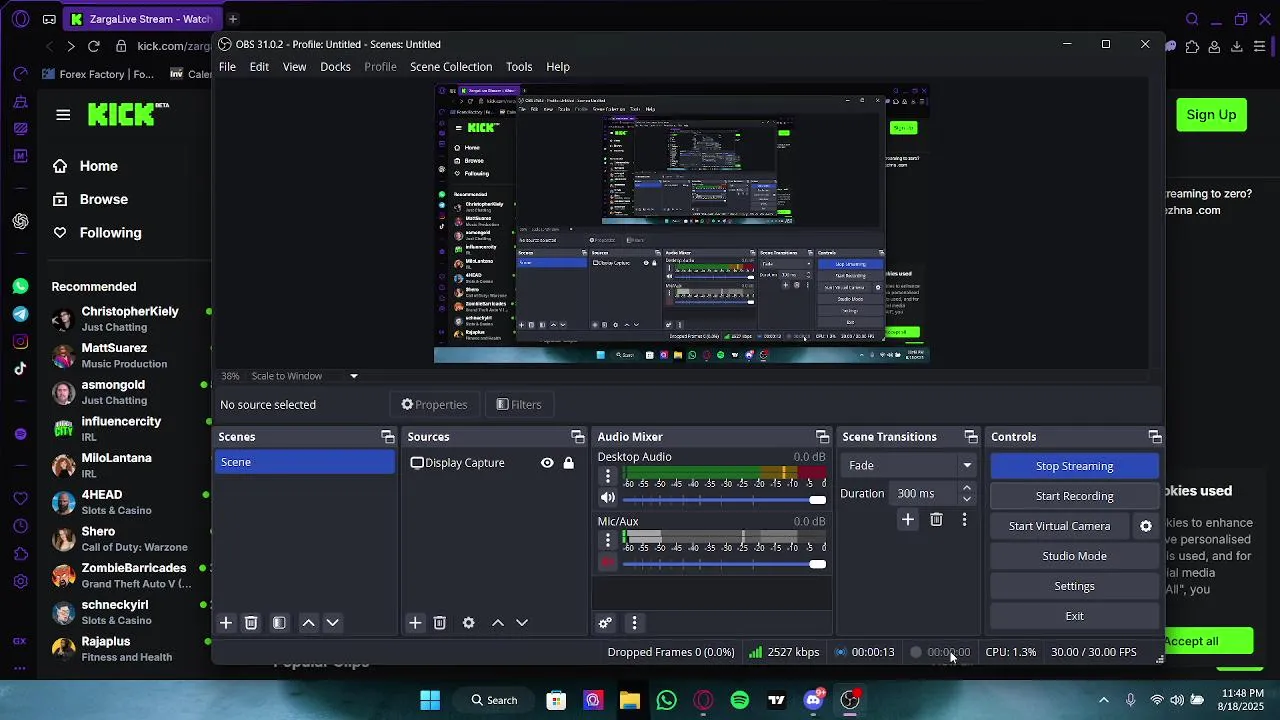
Task: Add a scene transition with plus icon
Action: tap(908, 520)
